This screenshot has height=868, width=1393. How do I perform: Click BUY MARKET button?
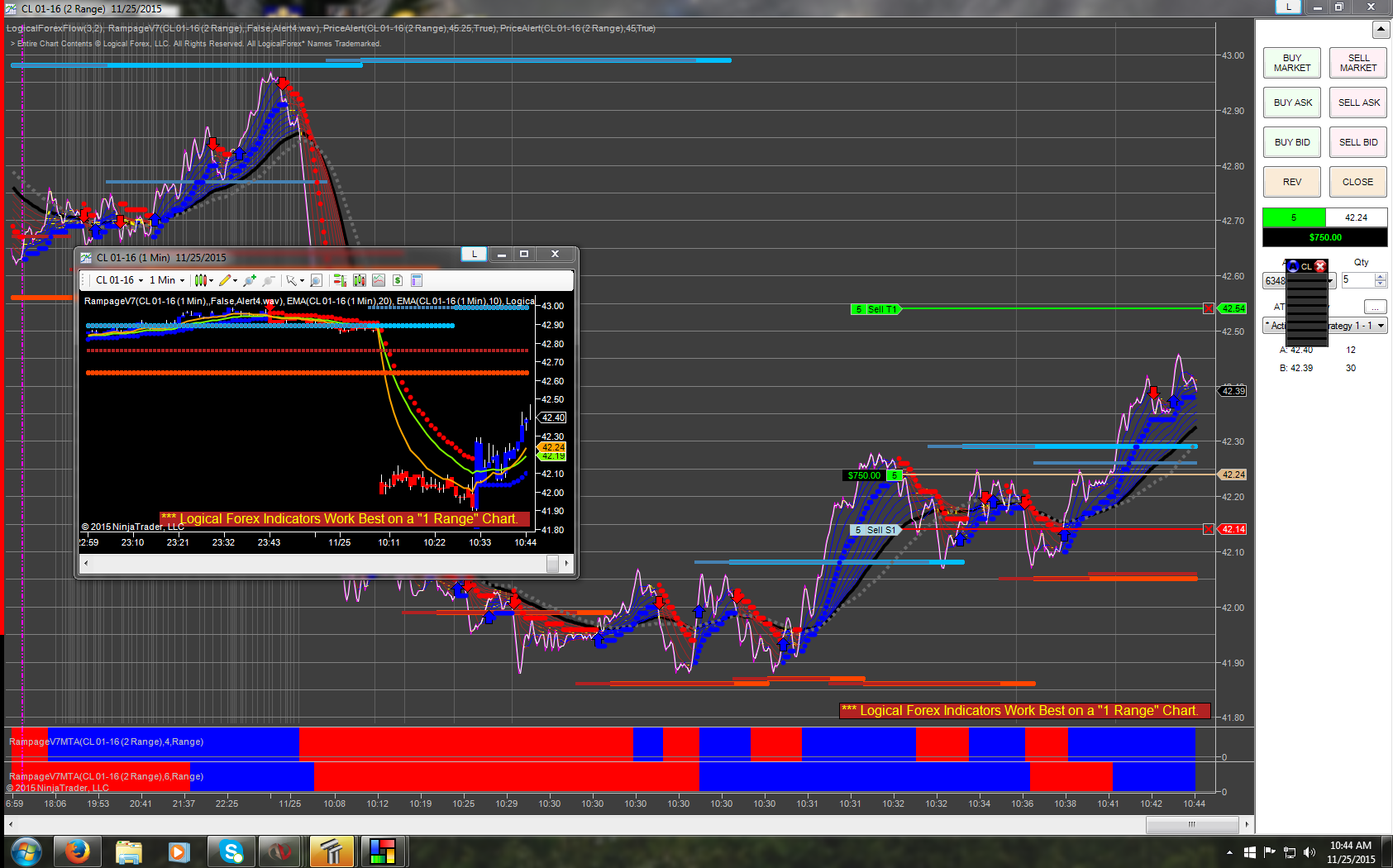tap(1291, 63)
